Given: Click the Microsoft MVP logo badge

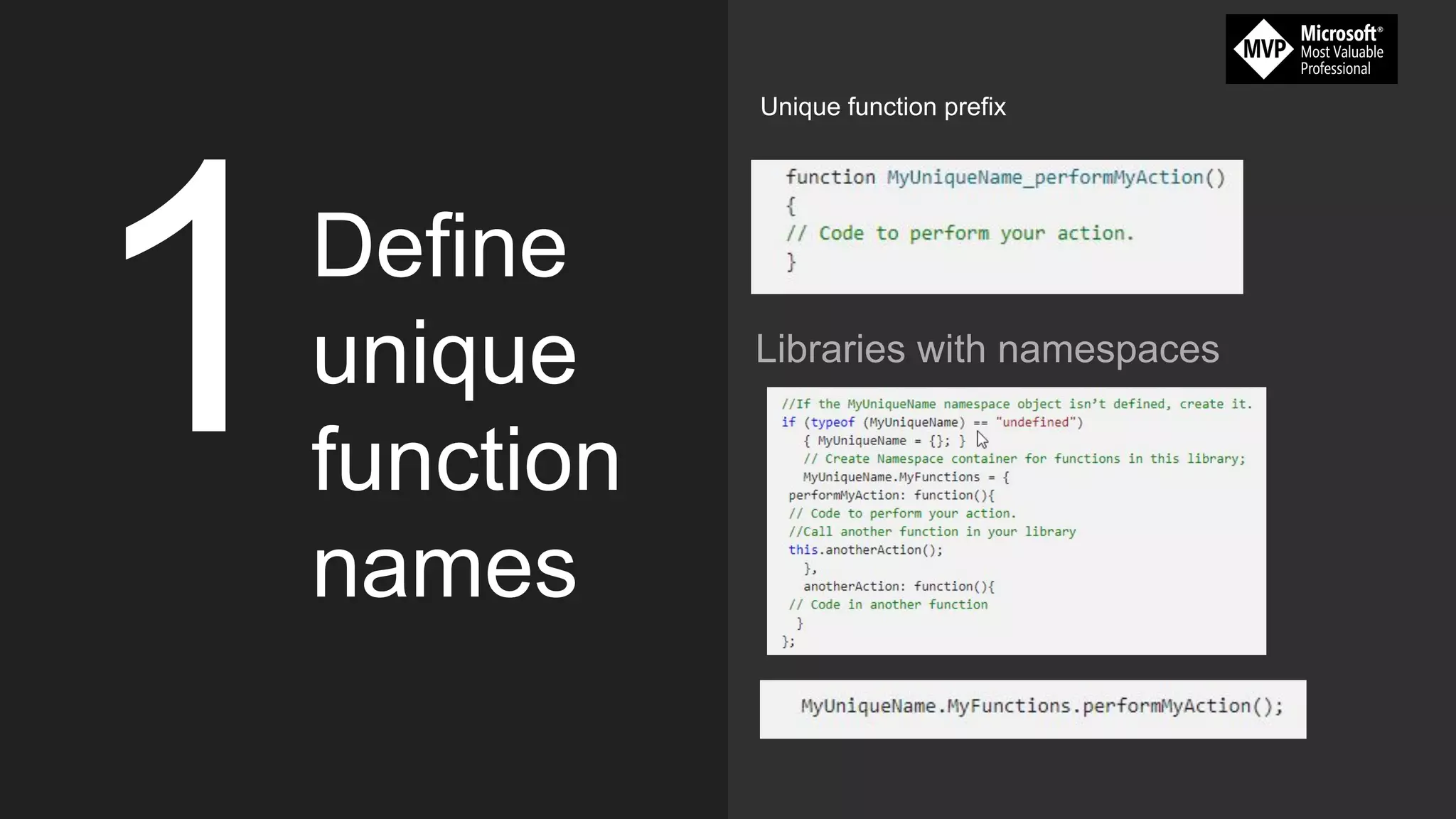Looking at the screenshot, I should pyautogui.click(x=1311, y=49).
